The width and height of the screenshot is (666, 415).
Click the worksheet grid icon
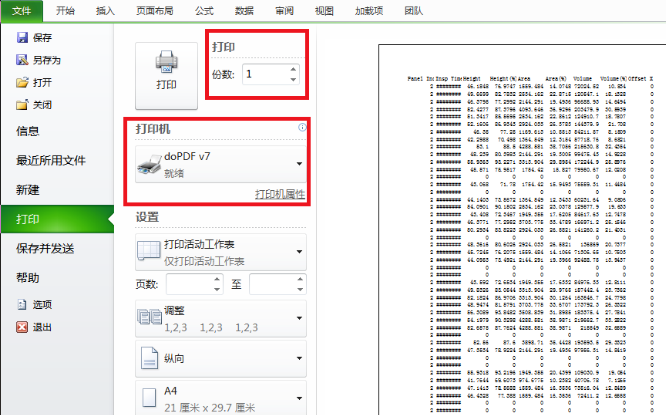click(149, 251)
